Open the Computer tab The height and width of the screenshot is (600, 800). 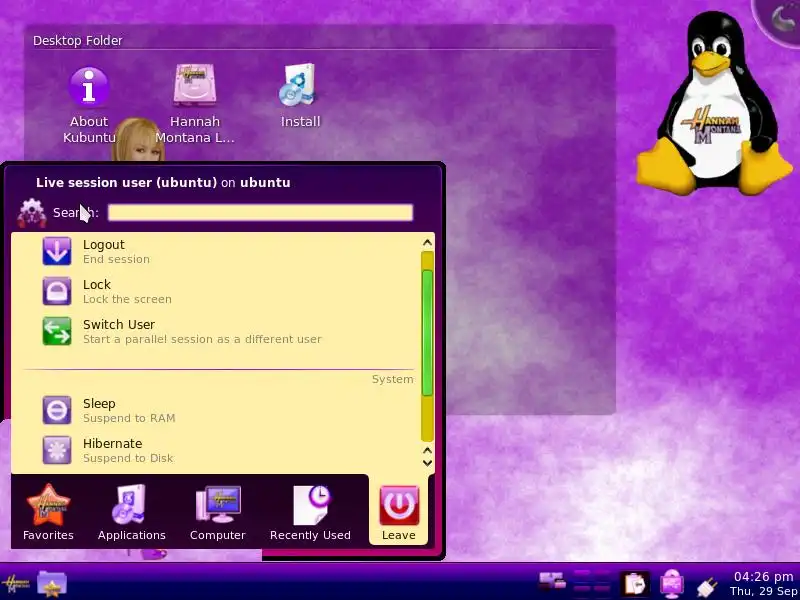pyautogui.click(x=218, y=512)
